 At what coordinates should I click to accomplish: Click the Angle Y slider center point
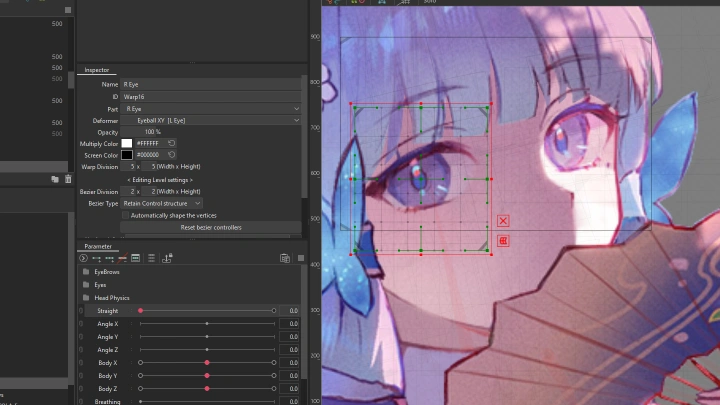point(207,337)
